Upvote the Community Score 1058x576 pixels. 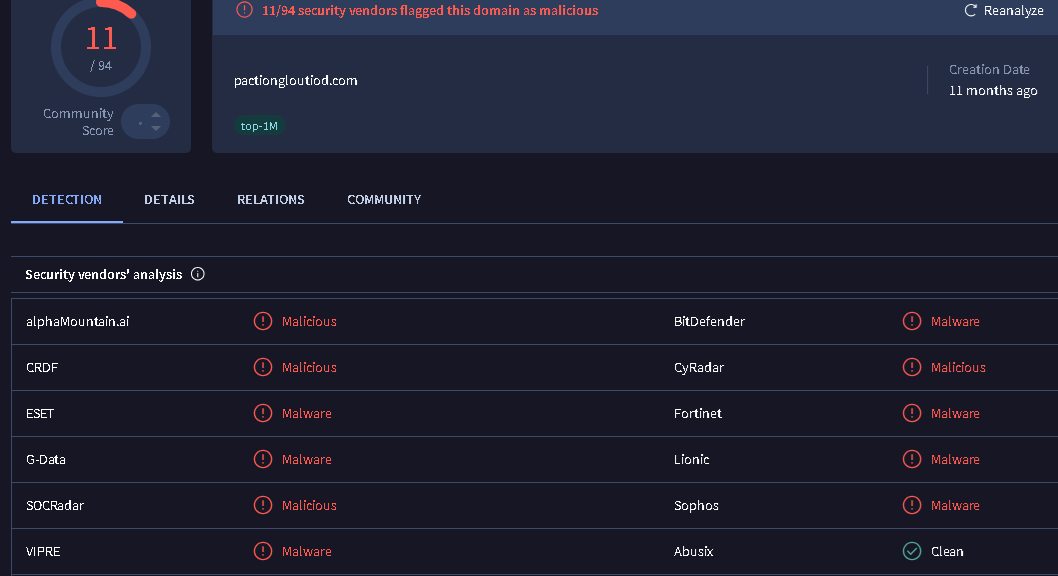click(x=157, y=115)
